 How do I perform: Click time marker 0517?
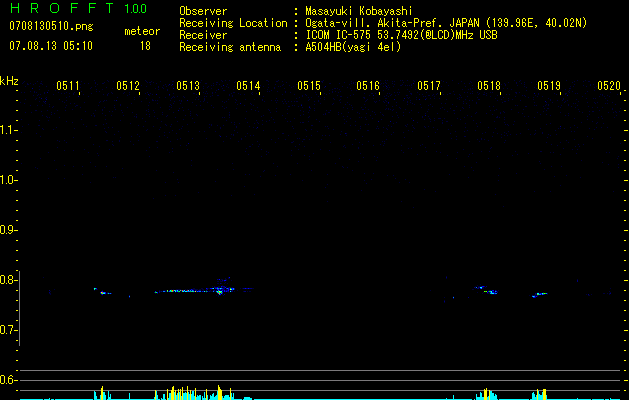point(429,86)
